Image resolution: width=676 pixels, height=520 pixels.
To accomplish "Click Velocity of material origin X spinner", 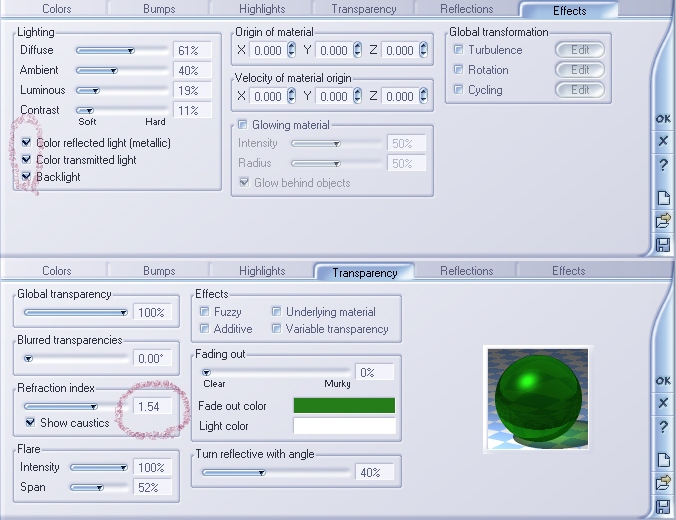I will point(291,95).
